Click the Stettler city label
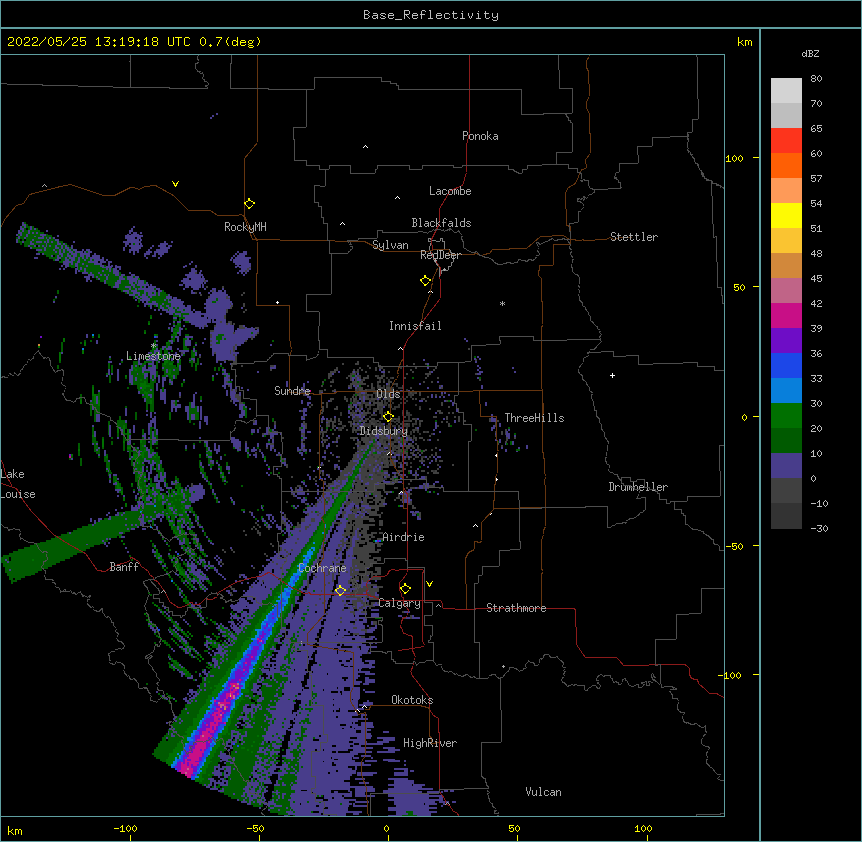Image resolution: width=862 pixels, height=842 pixels. [634, 237]
